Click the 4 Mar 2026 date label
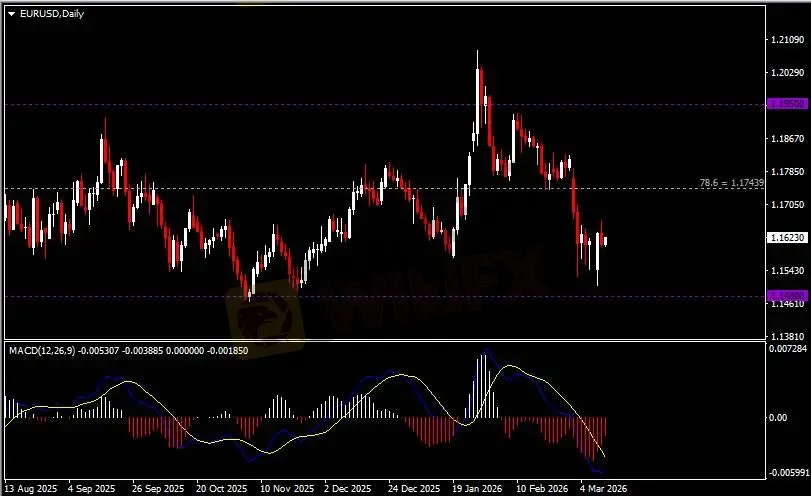811x496 pixels. (x=603, y=488)
